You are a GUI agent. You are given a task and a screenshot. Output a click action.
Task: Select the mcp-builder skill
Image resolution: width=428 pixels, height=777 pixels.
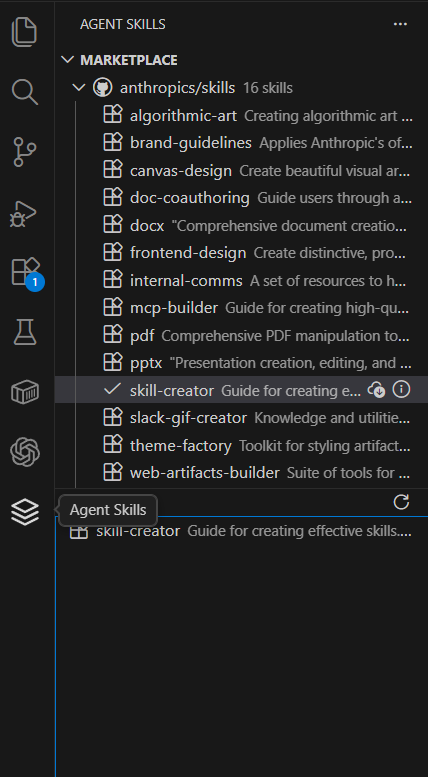pos(241,308)
